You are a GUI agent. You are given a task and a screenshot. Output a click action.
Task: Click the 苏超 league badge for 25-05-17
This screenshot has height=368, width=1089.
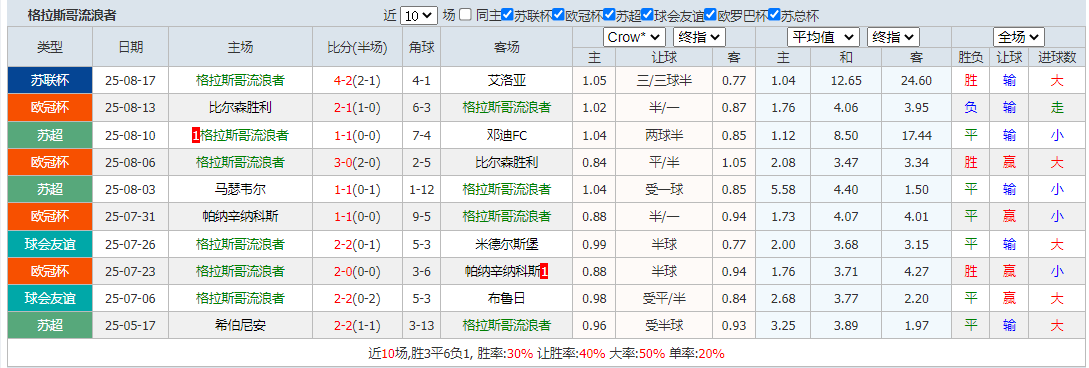click(50, 325)
